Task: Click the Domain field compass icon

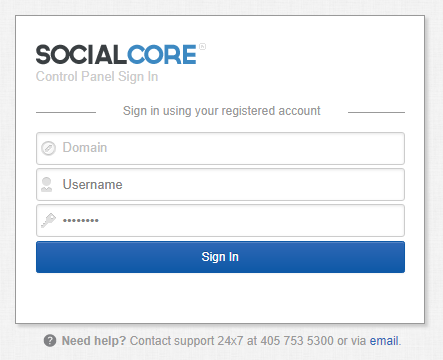Action: click(x=48, y=148)
